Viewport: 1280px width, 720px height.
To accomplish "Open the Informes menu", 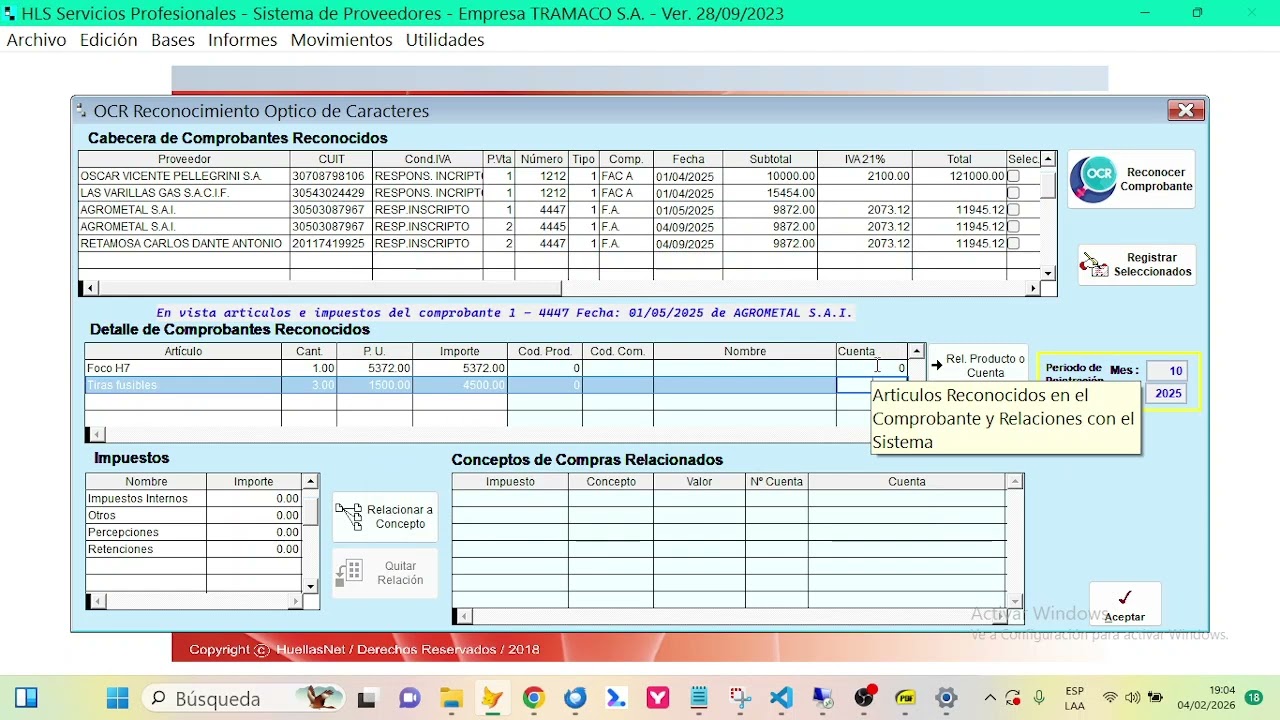I will 242,40.
